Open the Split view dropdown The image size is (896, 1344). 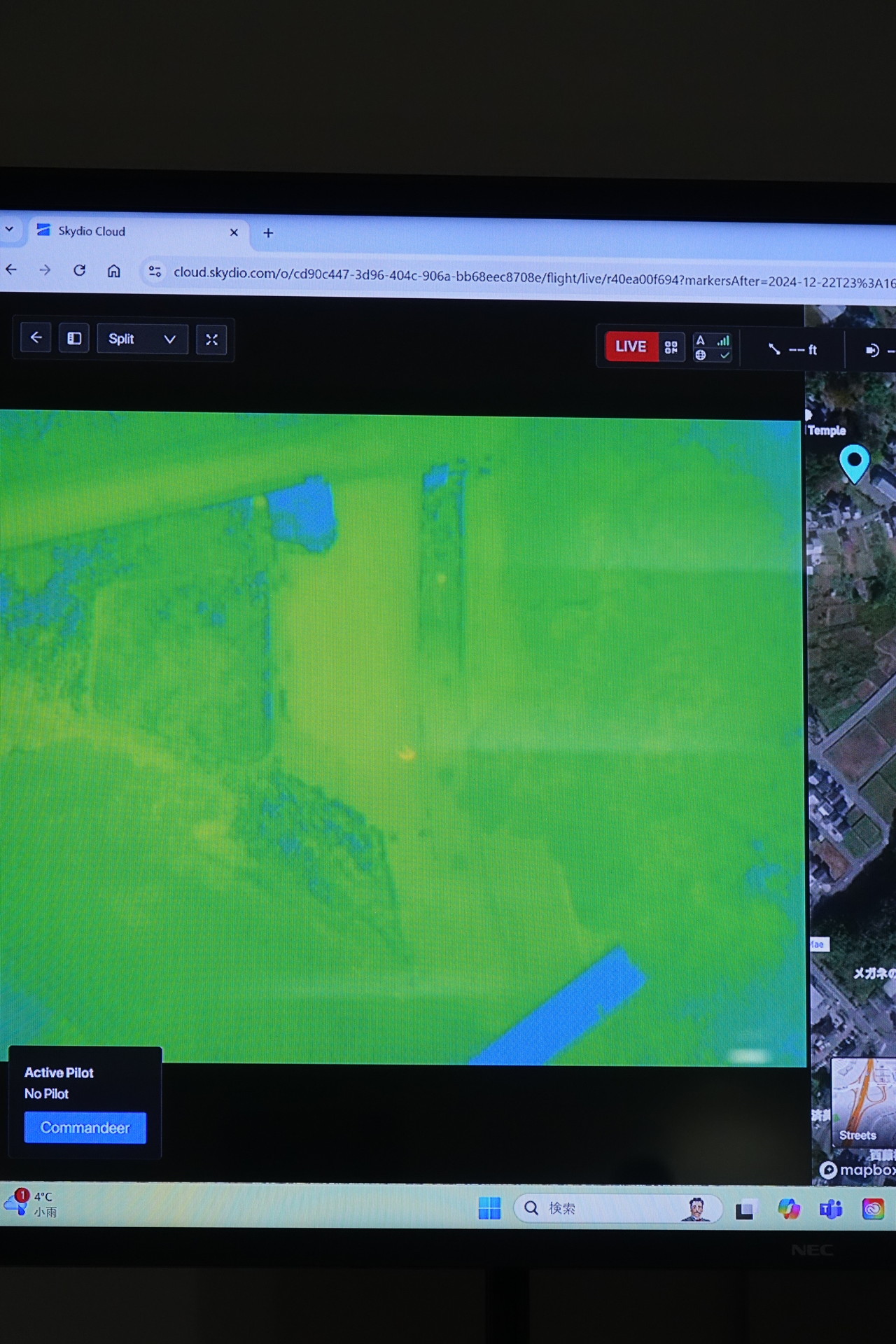142,339
